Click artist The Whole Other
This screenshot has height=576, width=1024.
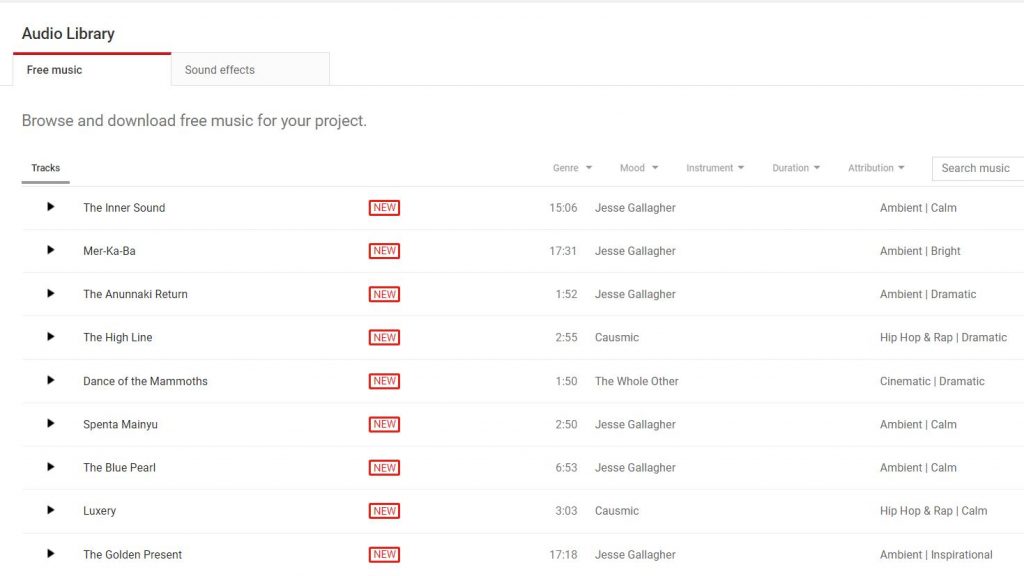pyautogui.click(x=637, y=381)
